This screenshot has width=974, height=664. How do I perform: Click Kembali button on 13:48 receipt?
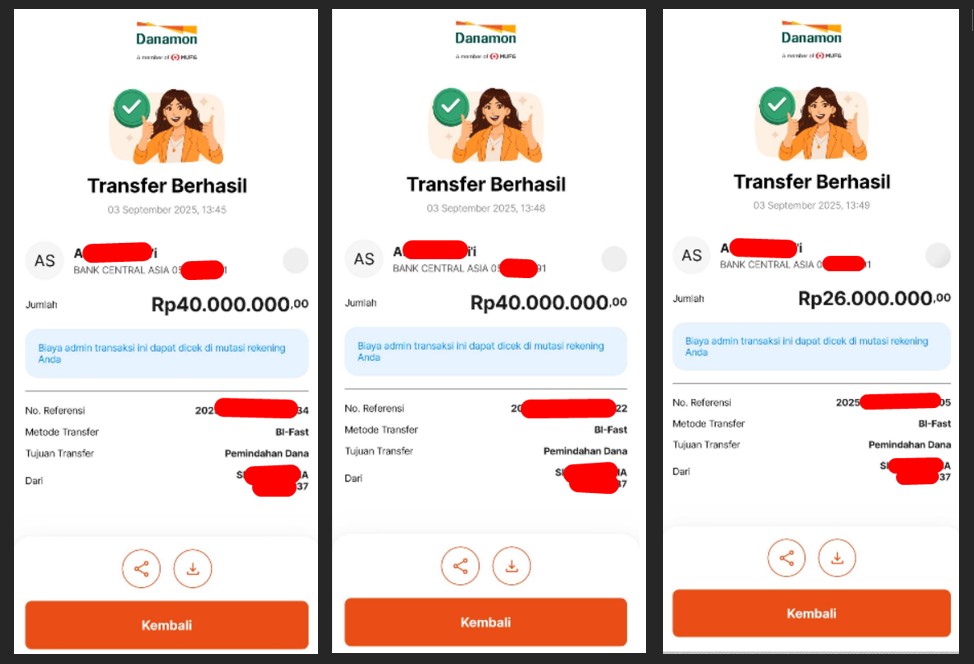[486, 622]
